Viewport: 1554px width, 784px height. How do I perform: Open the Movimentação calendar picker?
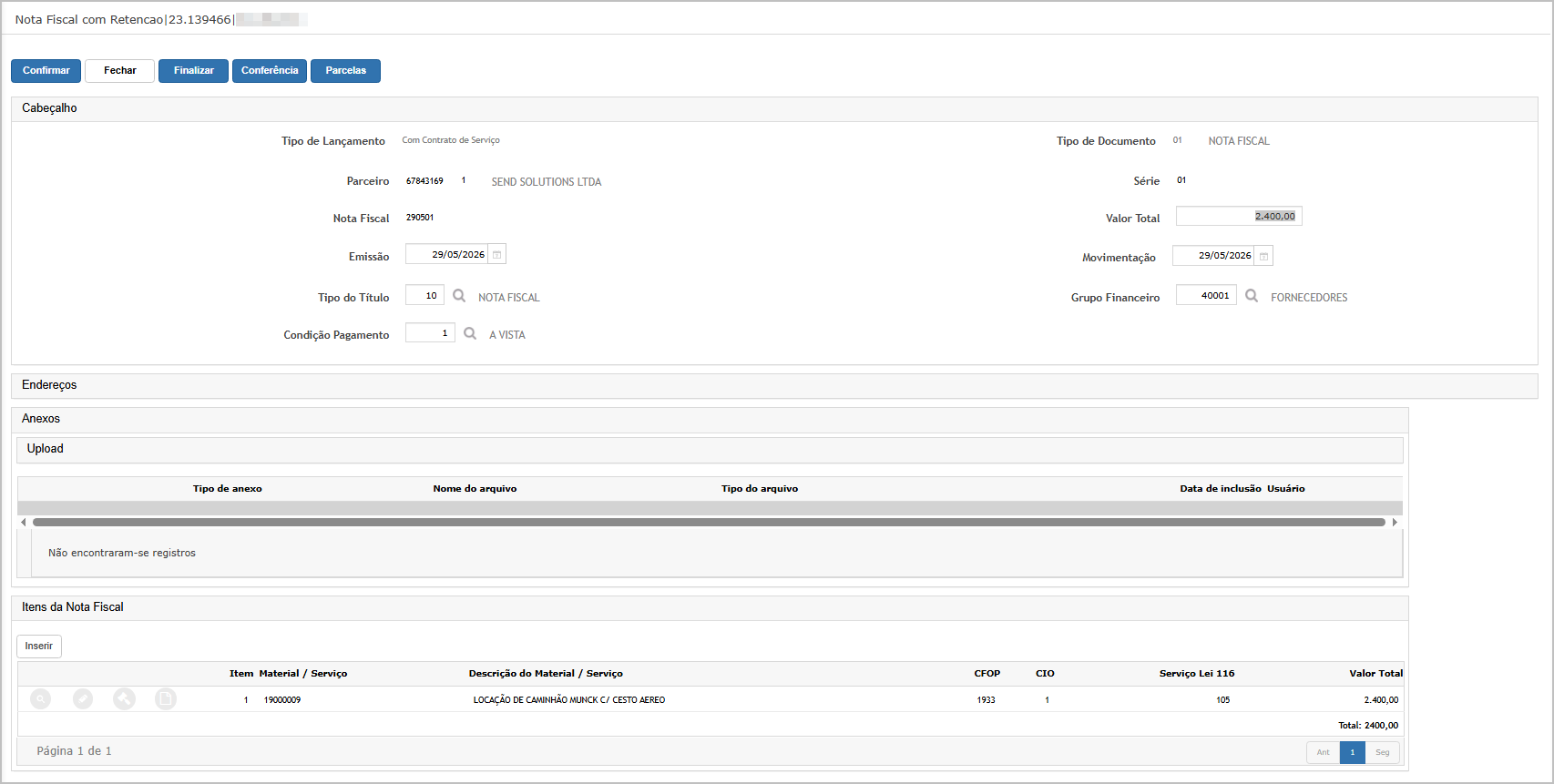point(1264,256)
